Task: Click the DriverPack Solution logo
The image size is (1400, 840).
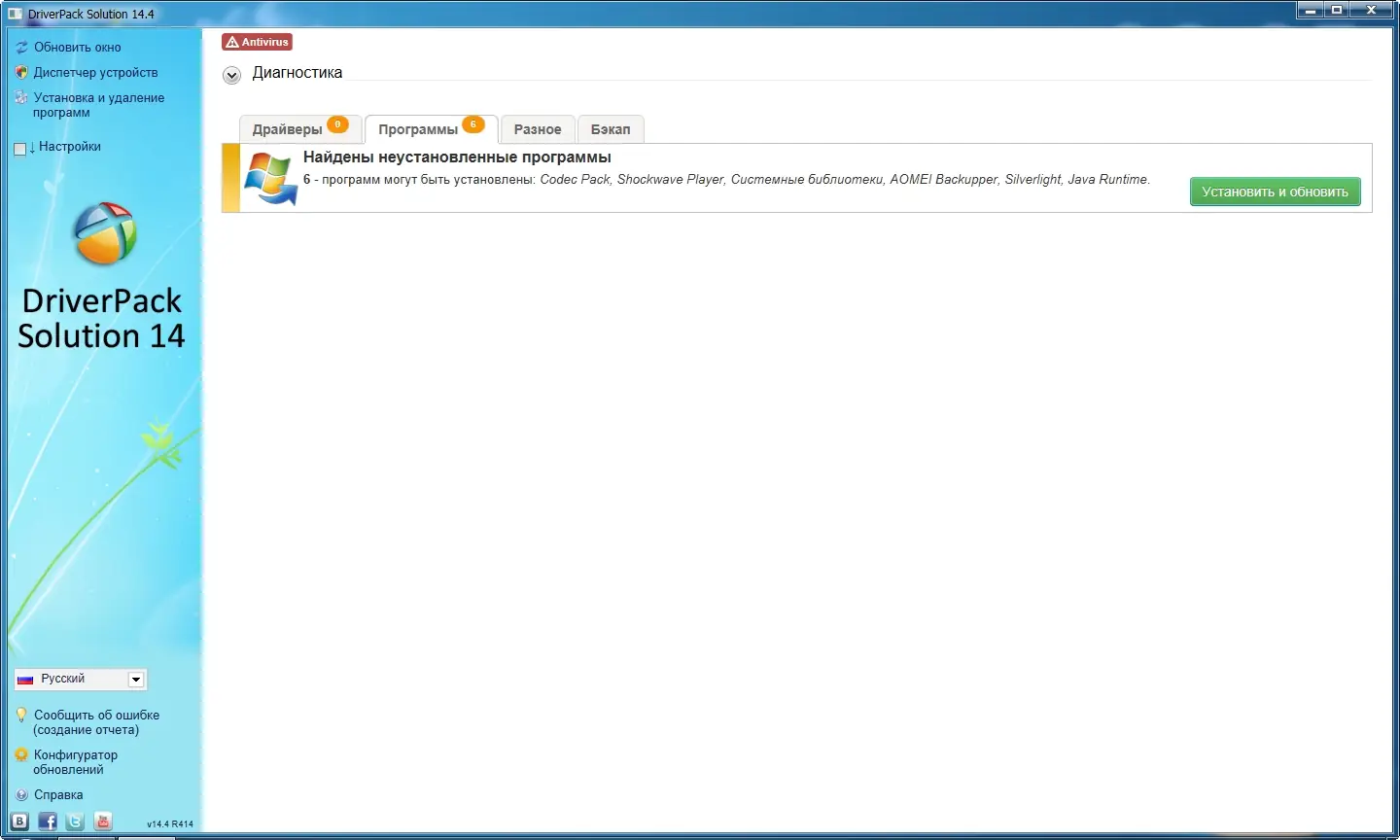Action: tap(104, 233)
